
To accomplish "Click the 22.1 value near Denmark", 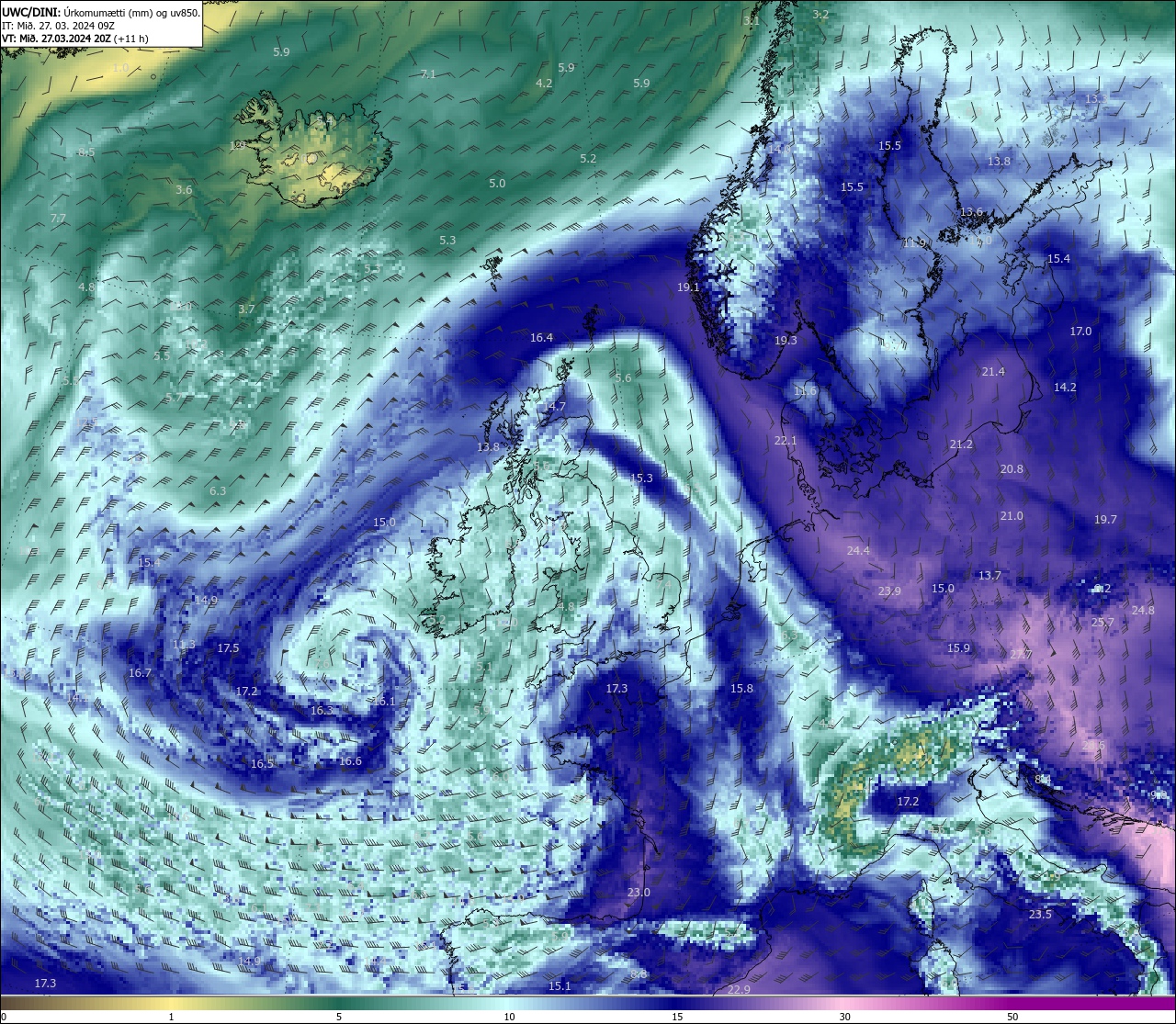I will [786, 441].
